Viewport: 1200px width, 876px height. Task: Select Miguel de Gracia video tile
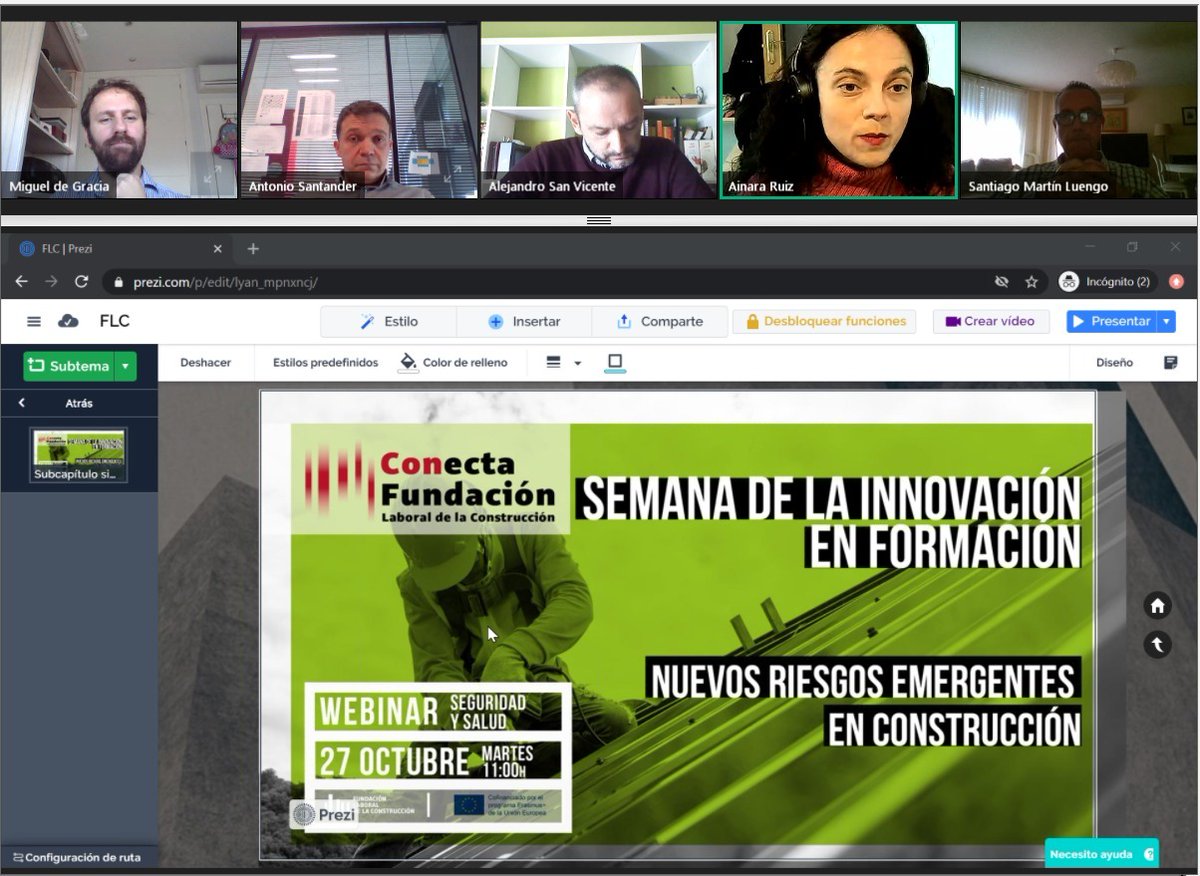119,110
